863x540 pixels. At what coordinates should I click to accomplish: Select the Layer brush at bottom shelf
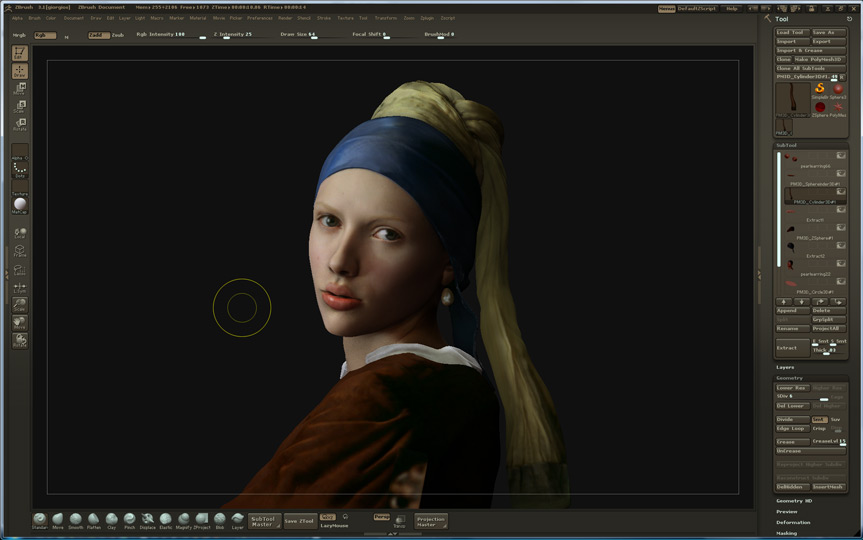click(x=237, y=520)
